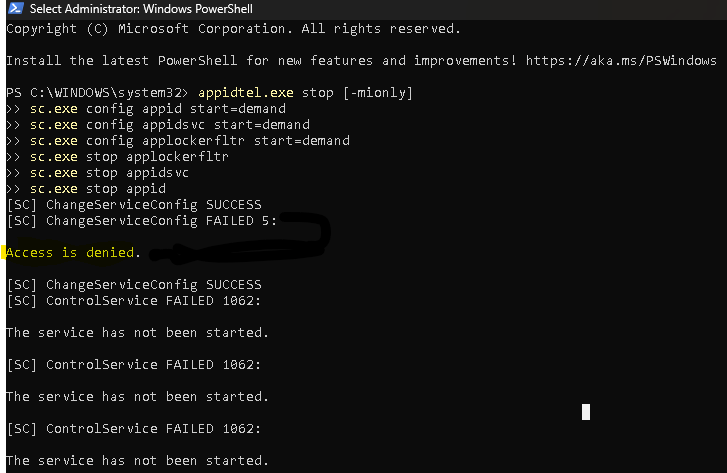Screen dimensions: 727x473
Task: Click the last 'The service has not been started.' line
Action: [137, 461]
